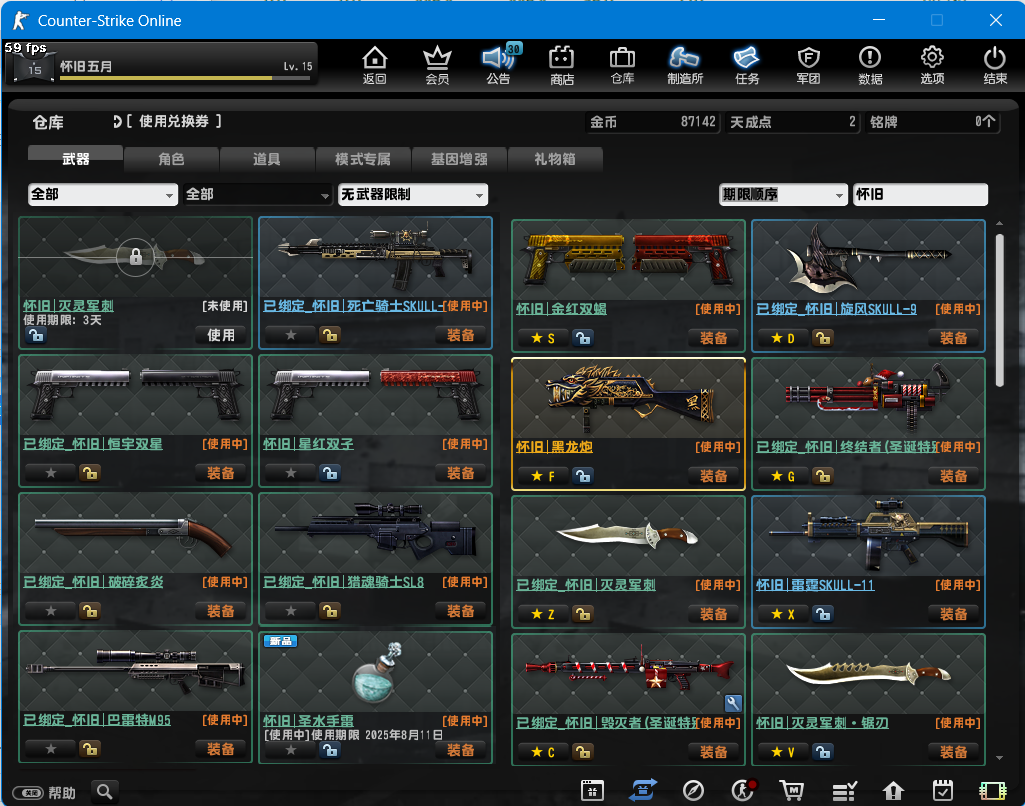Click 装备 for 猎魂骑士SL8
1025x806 pixels.
pos(460,611)
